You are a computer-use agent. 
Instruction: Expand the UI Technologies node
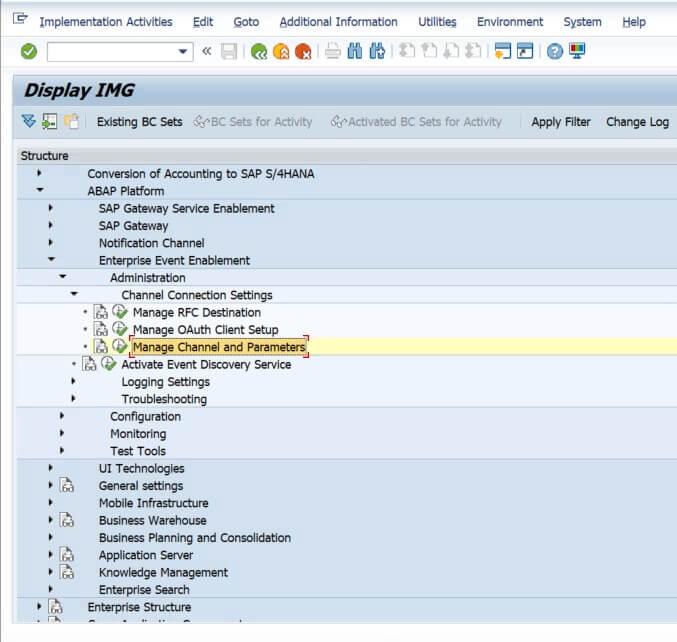tap(51, 468)
